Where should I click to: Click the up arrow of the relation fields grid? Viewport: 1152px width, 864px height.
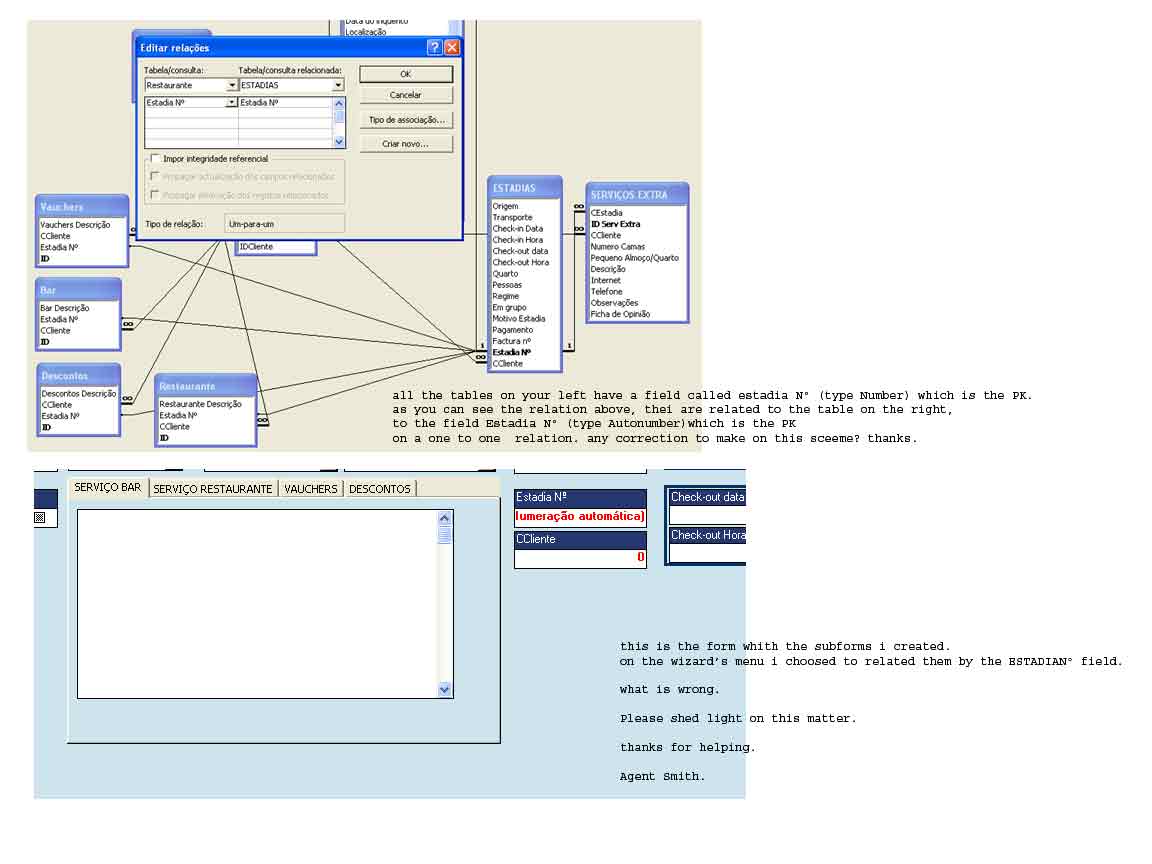(339, 104)
